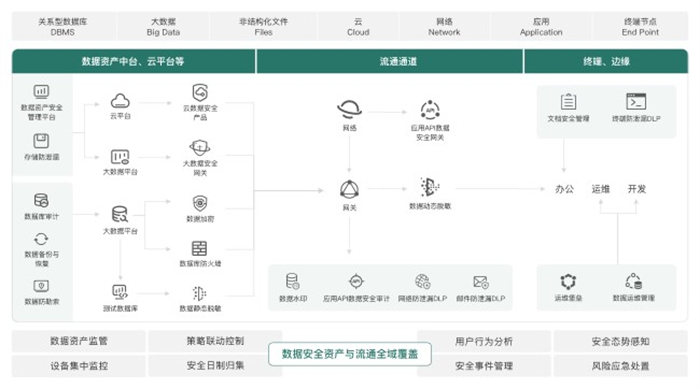Select the 流通通道 header section
The width and height of the screenshot is (700, 389).
click(x=389, y=61)
